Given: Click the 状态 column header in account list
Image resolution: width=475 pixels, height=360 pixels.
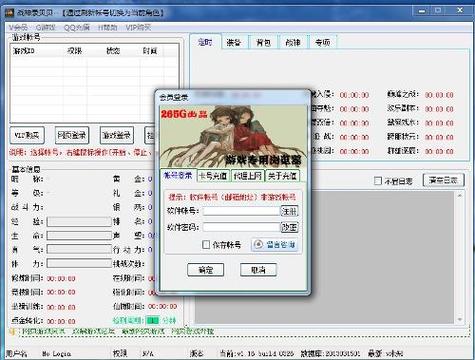Looking at the screenshot, I should click(x=113, y=51).
